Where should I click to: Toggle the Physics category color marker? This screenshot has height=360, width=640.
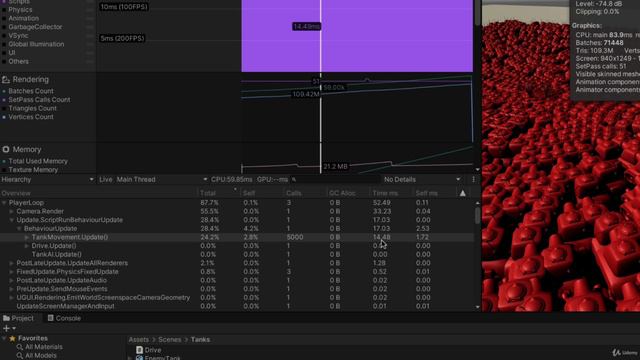[x=4, y=10]
